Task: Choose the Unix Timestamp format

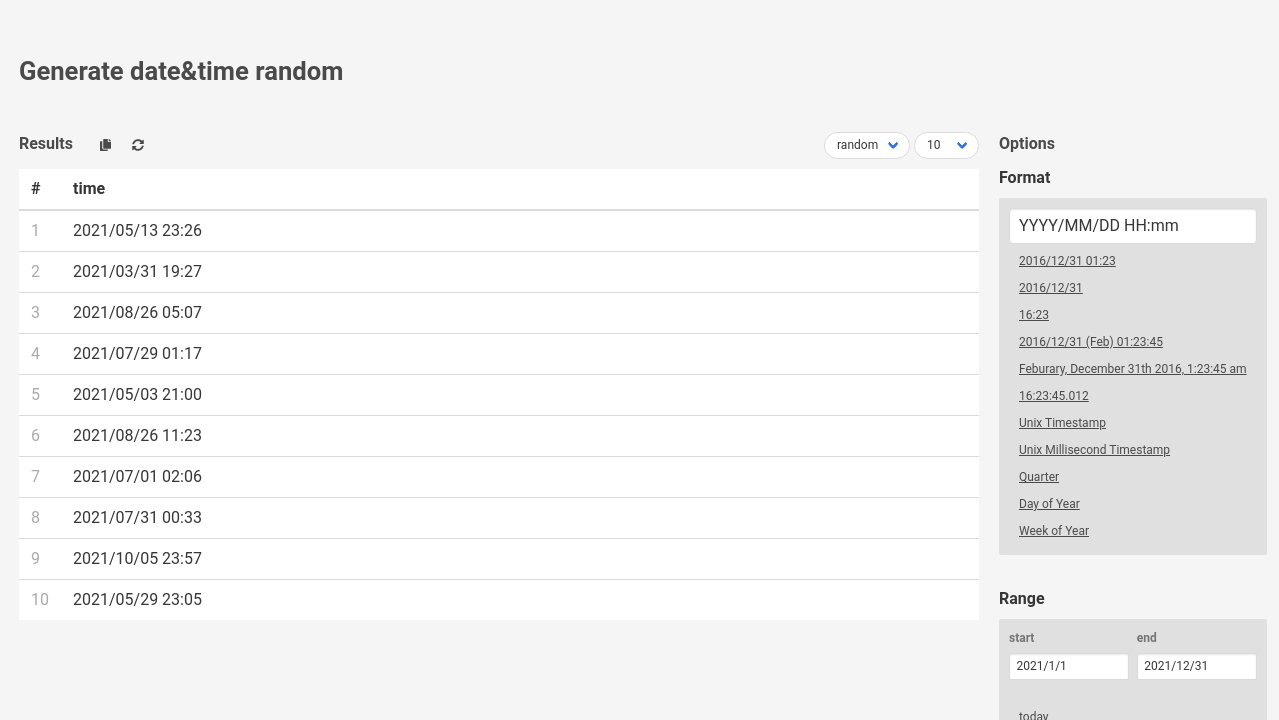Action: point(1062,423)
